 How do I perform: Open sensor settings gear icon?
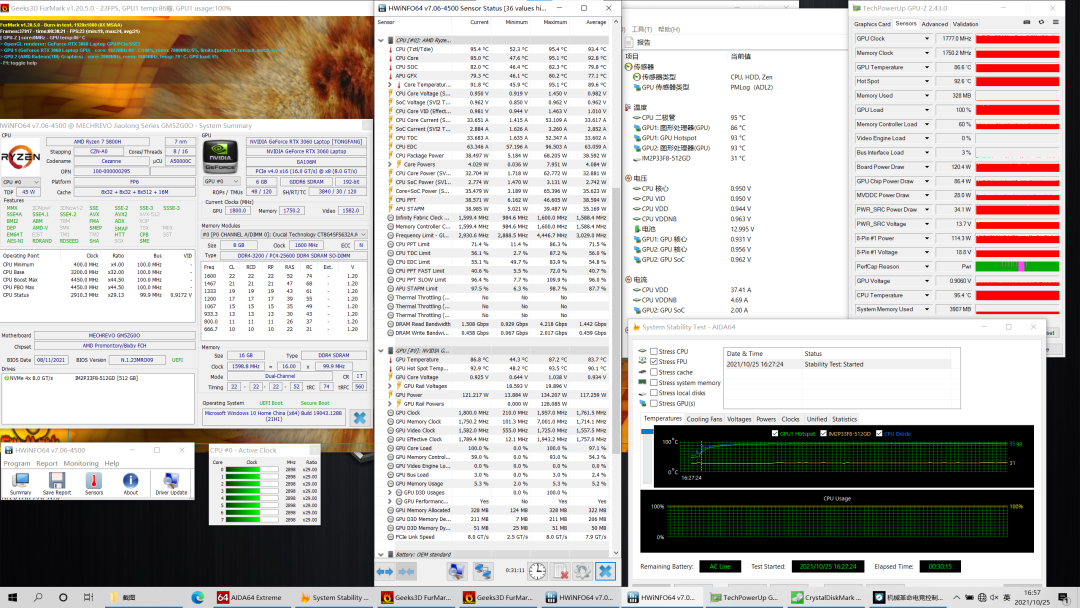click(x=583, y=571)
